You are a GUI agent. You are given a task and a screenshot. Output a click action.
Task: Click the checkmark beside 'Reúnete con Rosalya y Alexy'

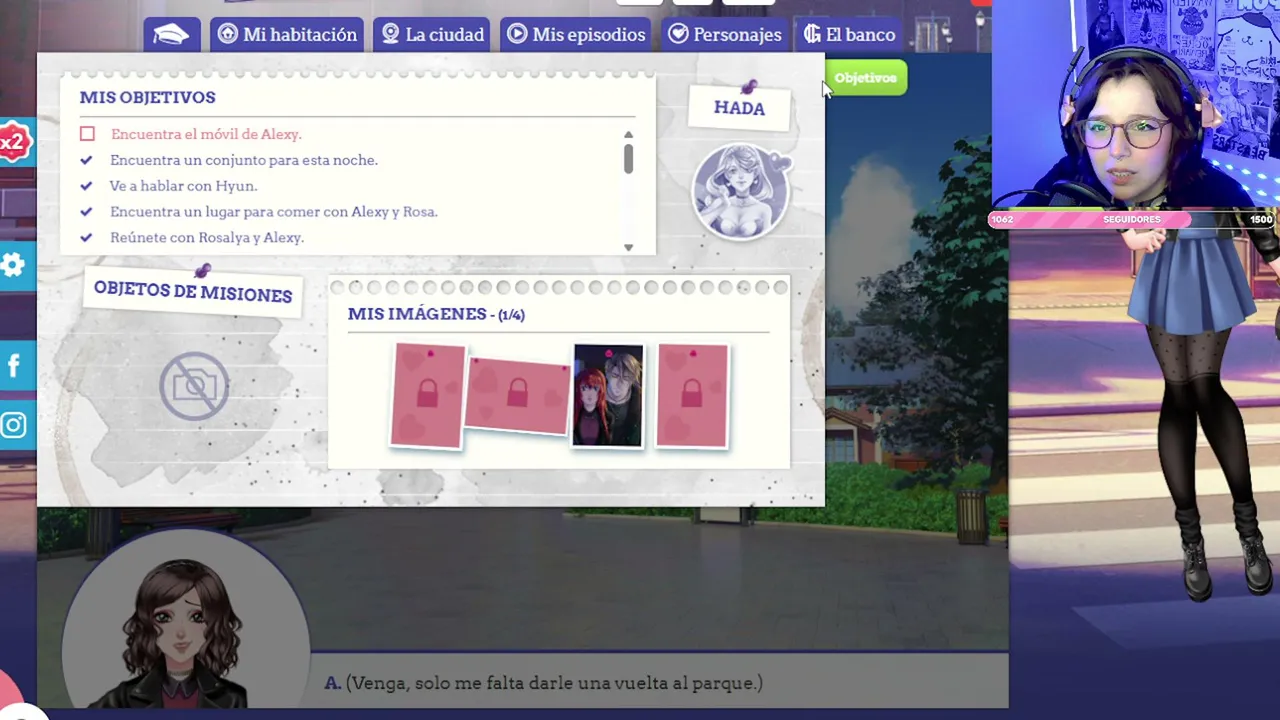point(86,238)
